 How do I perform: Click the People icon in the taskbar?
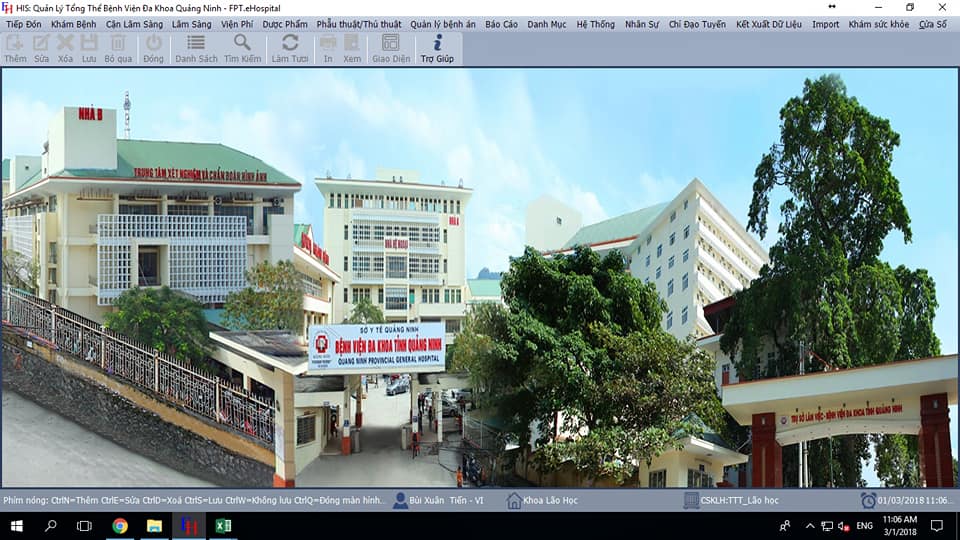[784, 526]
